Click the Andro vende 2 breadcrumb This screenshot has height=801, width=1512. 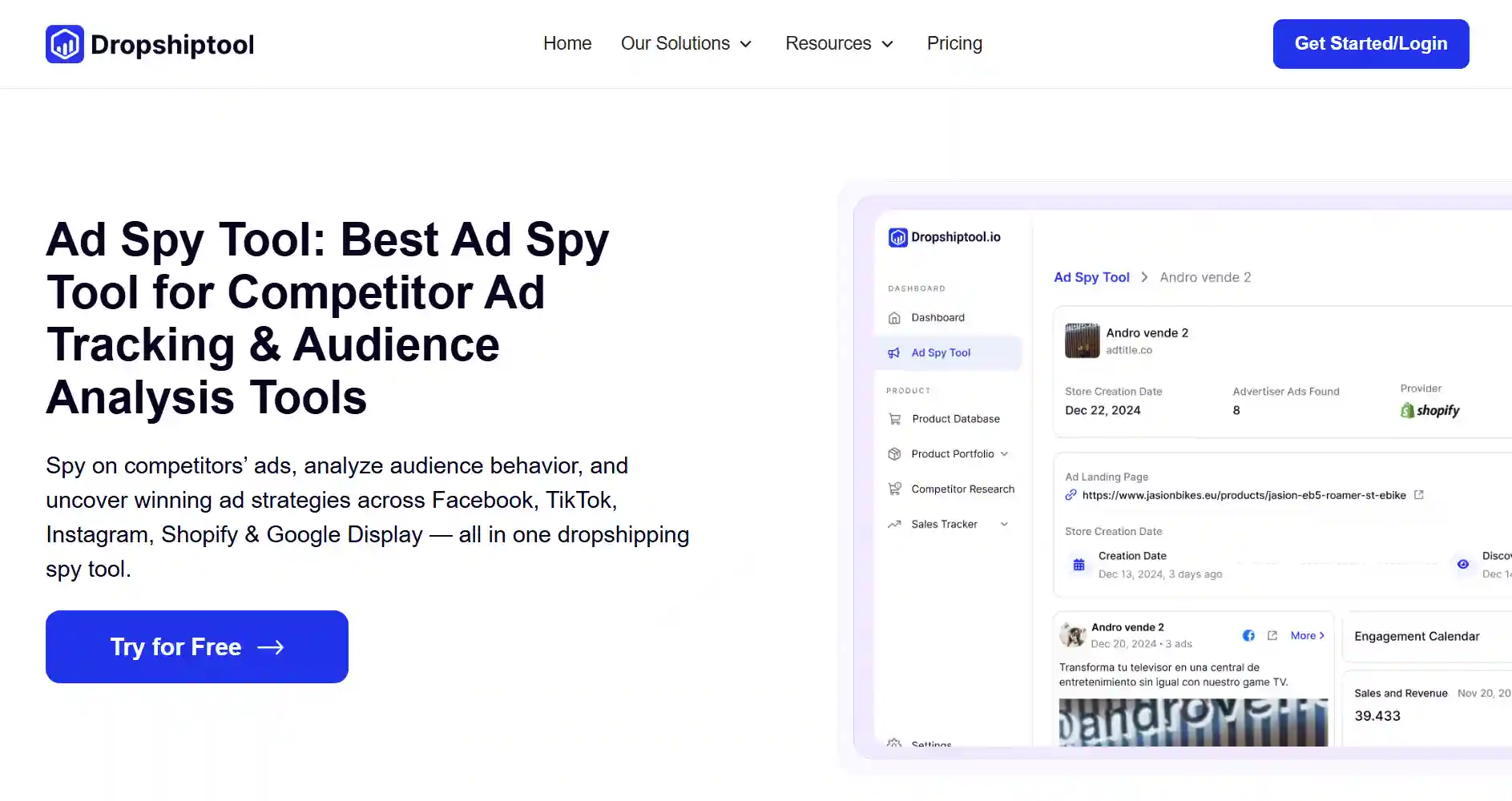point(1205,277)
